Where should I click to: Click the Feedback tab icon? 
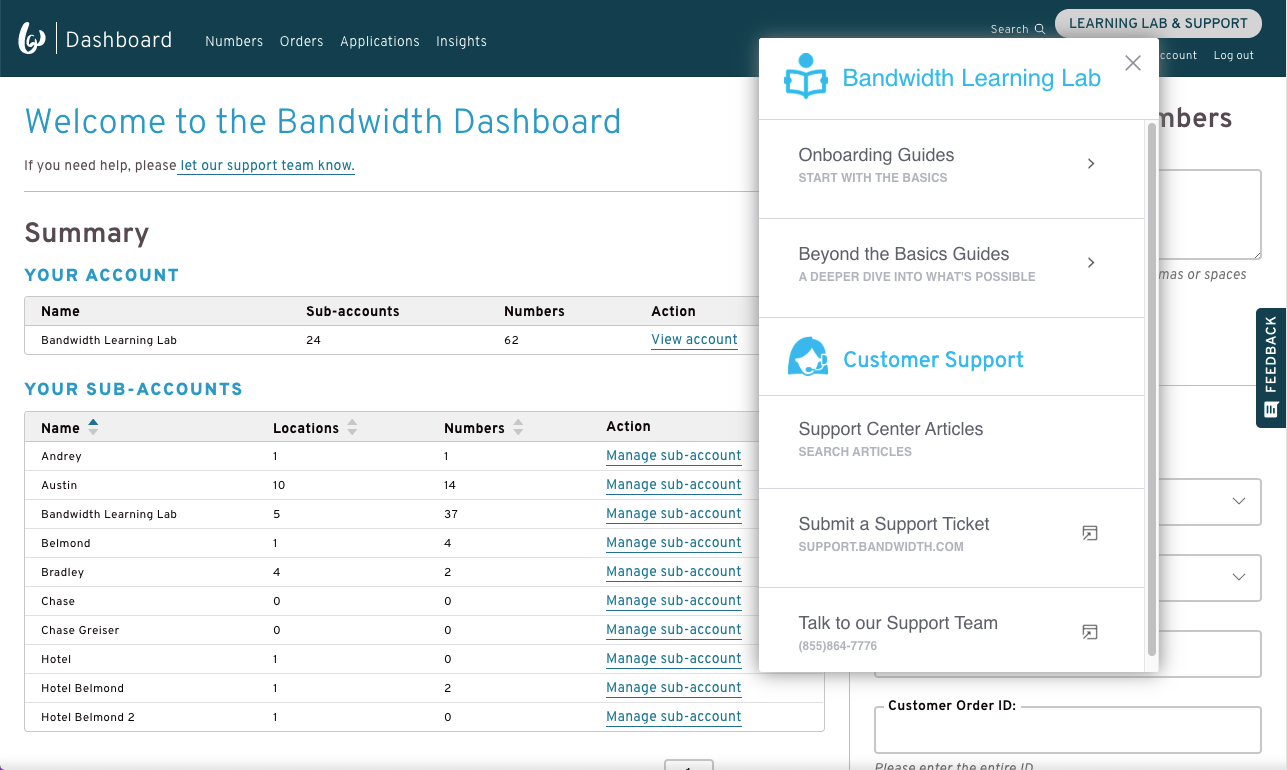[1271, 409]
